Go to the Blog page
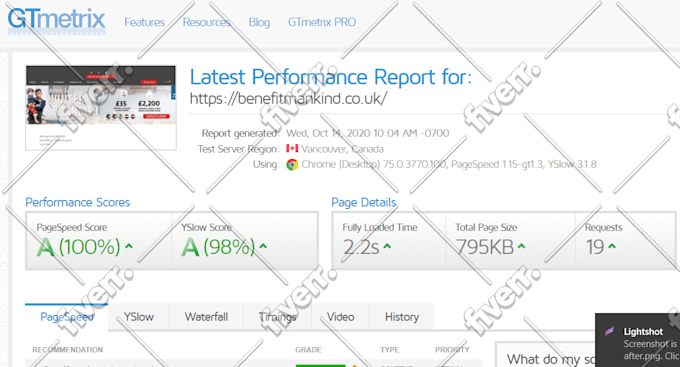Screen dimensions: 680x367 click(259, 22)
